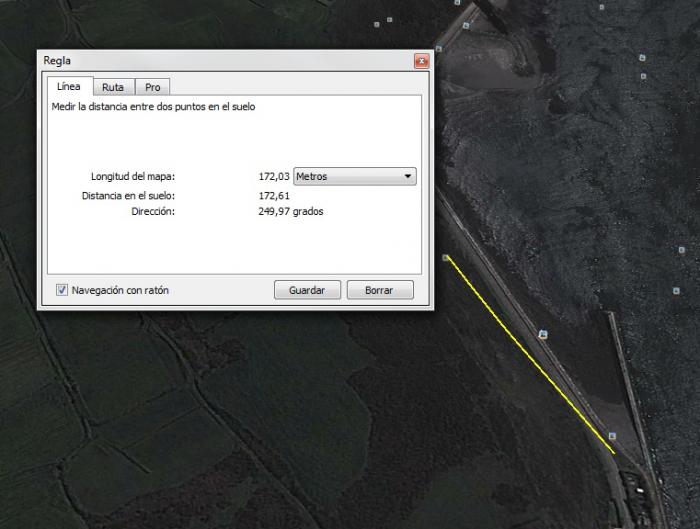Click the 249,97 grados direction value
The height and width of the screenshot is (529, 700).
point(291,212)
